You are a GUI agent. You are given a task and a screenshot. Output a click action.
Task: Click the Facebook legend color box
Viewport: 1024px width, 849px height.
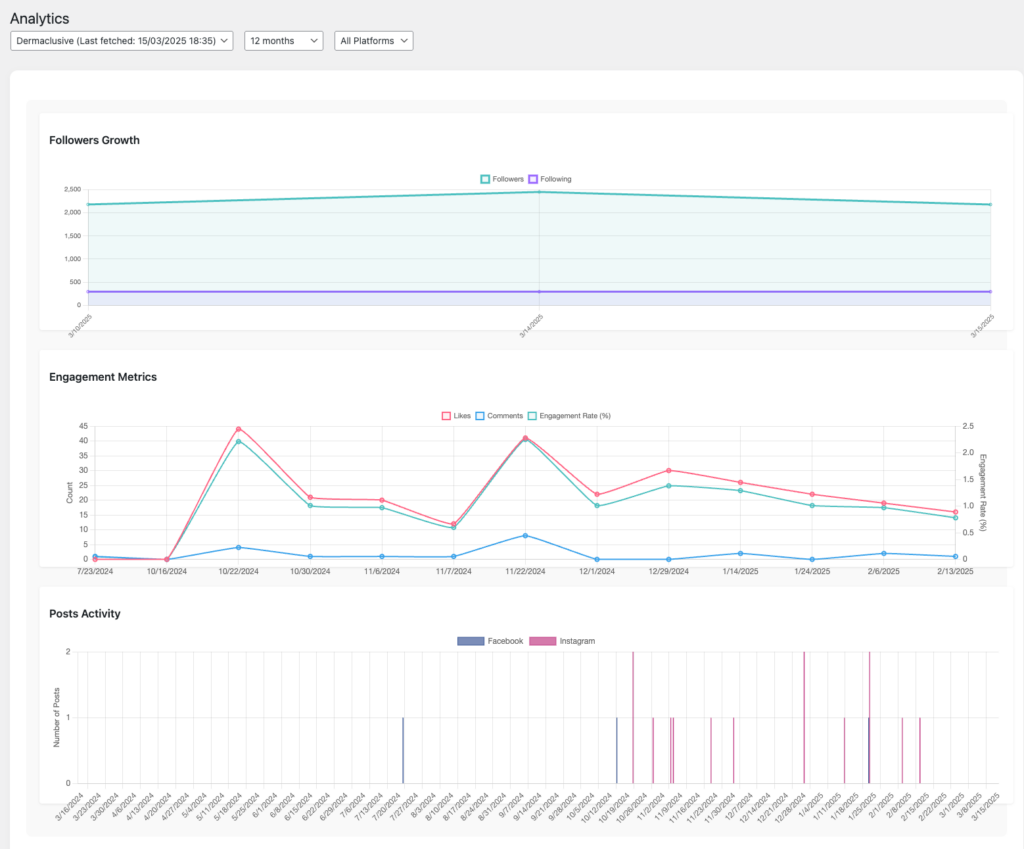pyautogui.click(x=470, y=640)
